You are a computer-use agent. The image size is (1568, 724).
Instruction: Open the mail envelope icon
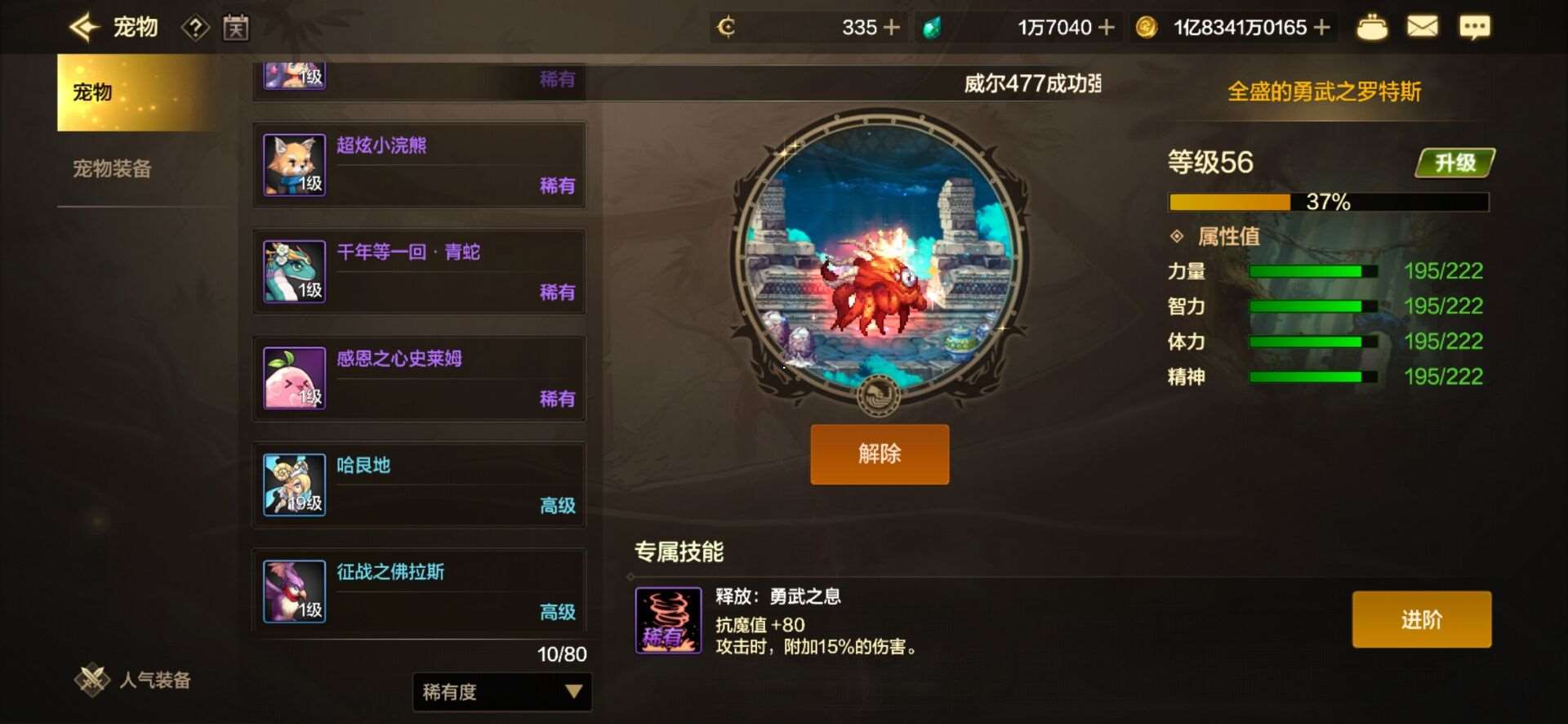(1423, 27)
